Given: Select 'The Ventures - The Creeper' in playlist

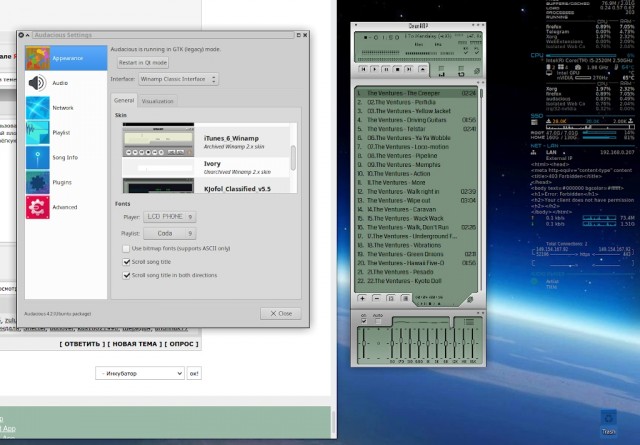Looking at the screenshot, I should [416, 93].
